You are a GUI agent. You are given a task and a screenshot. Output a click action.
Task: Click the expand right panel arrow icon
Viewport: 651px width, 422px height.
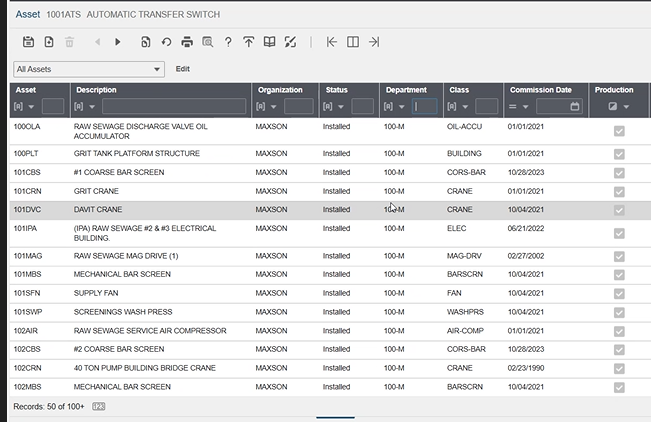[x=374, y=42]
